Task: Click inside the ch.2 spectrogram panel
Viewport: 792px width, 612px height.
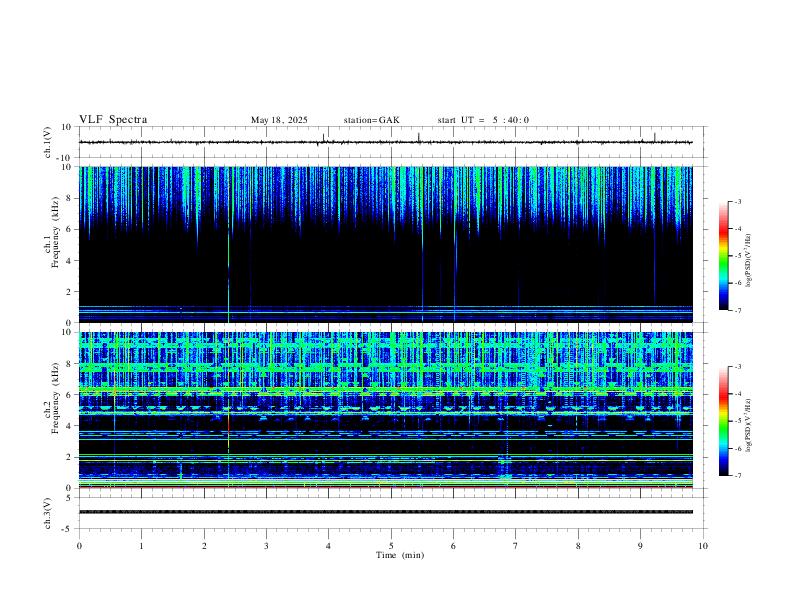Action: tap(386, 410)
